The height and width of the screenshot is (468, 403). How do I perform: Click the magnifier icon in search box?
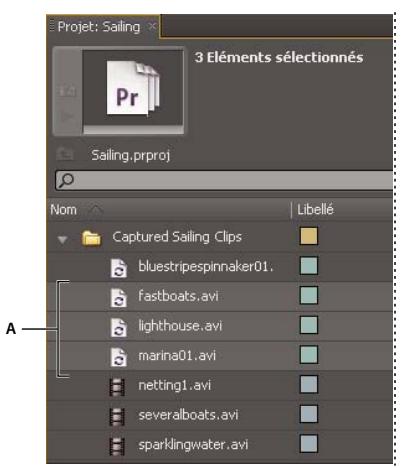pyautogui.click(x=66, y=180)
